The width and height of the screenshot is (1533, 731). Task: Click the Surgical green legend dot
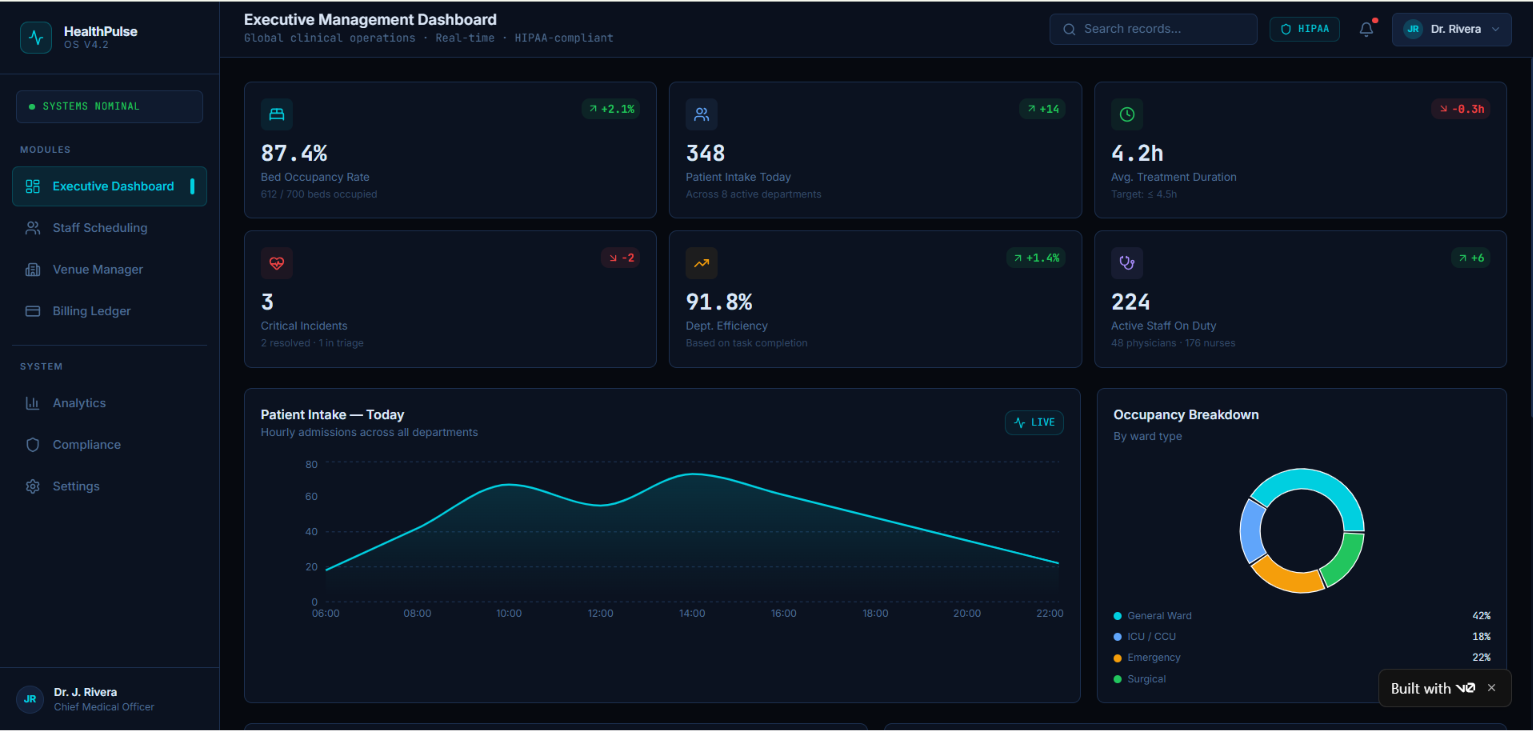tap(1117, 679)
